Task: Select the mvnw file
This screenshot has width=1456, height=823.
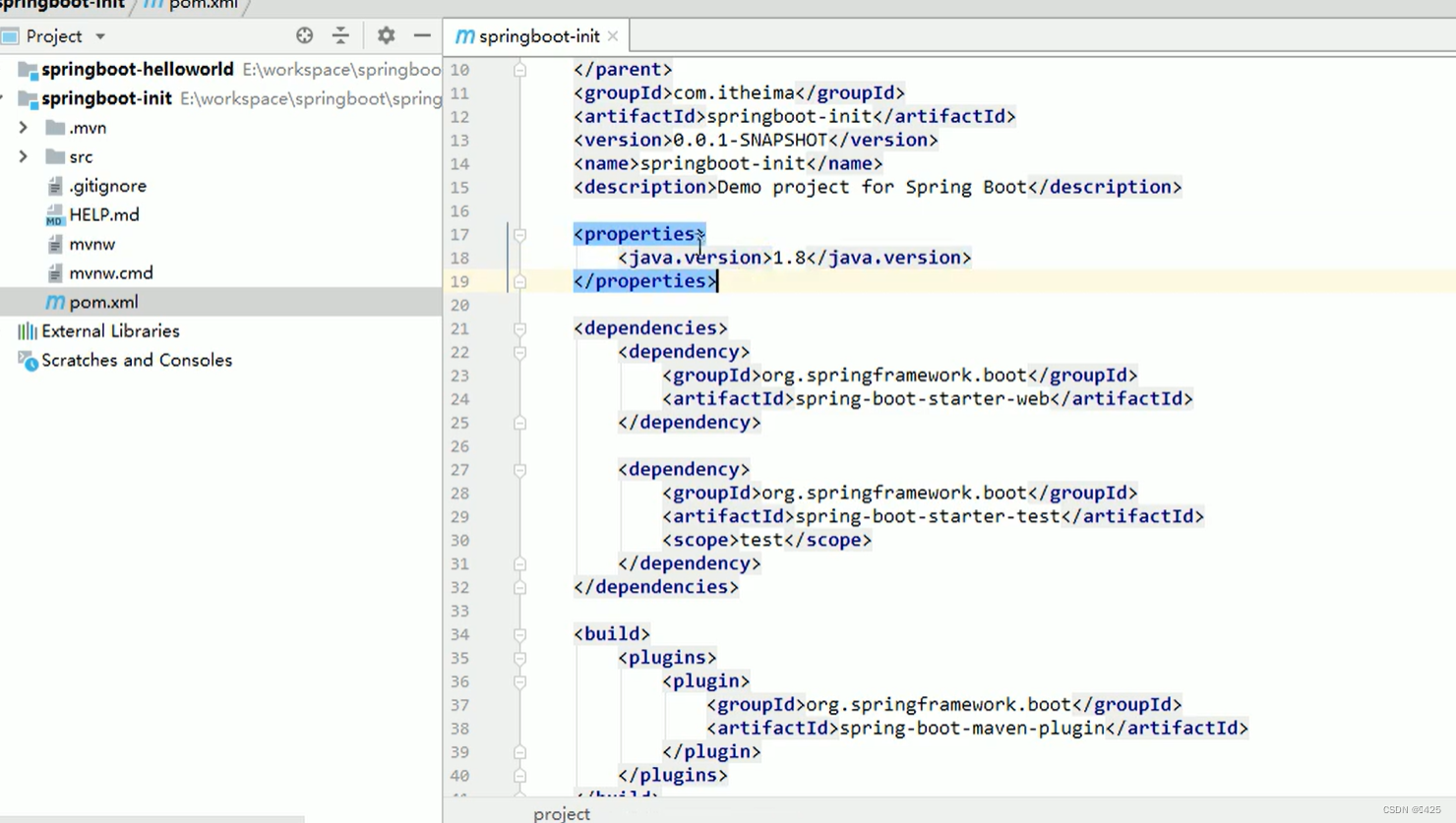Action: click(91, 244)
